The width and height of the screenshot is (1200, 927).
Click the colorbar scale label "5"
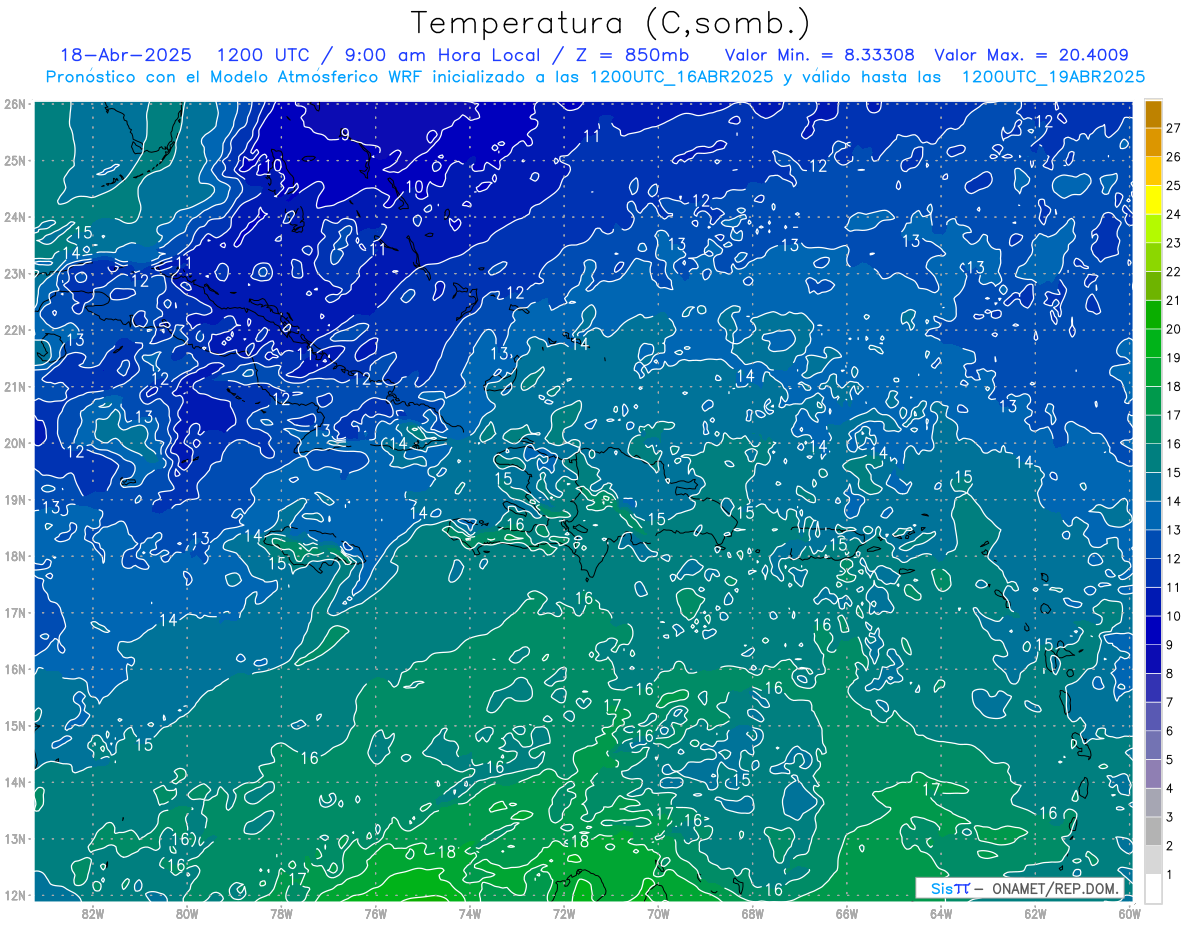tap(1170, 761)
